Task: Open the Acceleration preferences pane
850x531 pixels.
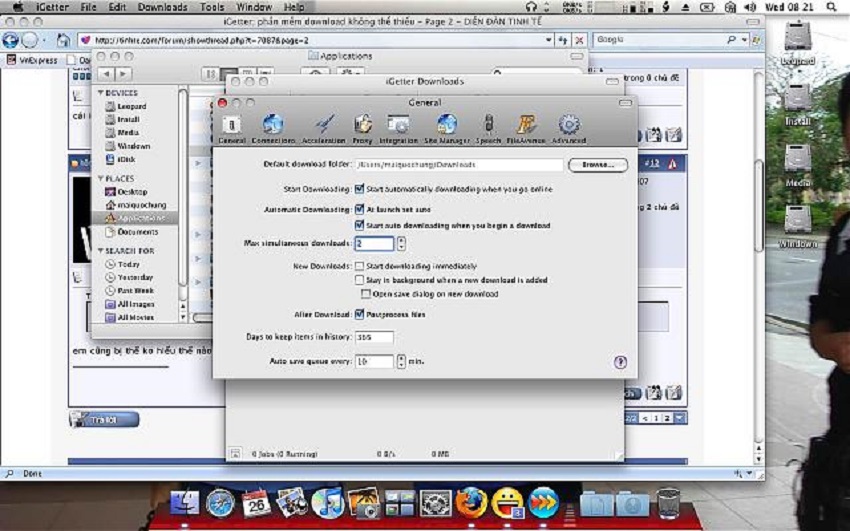Action: click(324, 129)
